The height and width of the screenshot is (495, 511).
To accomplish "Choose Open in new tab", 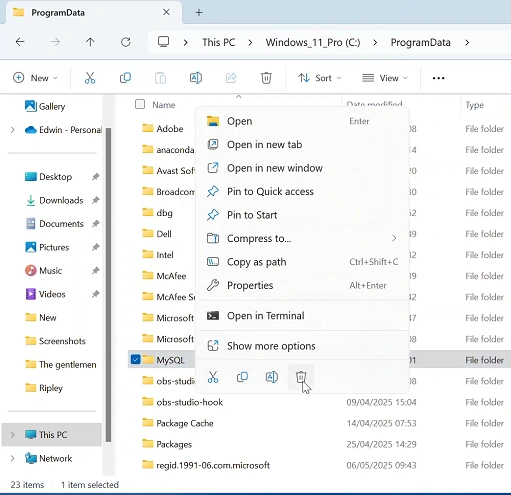I will point(302,145).
